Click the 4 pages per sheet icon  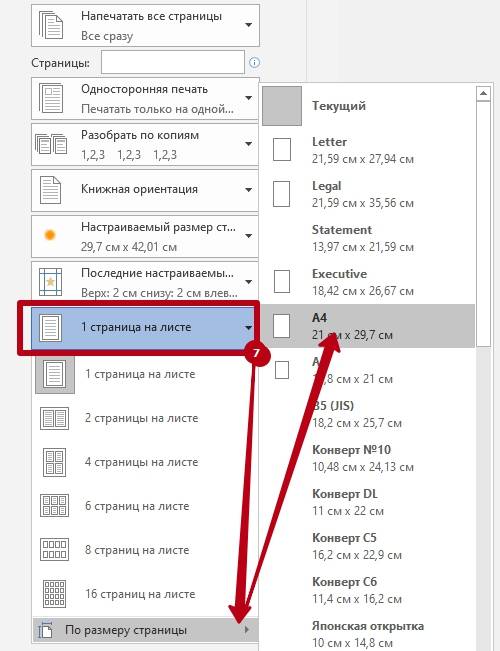coord(54,462)
